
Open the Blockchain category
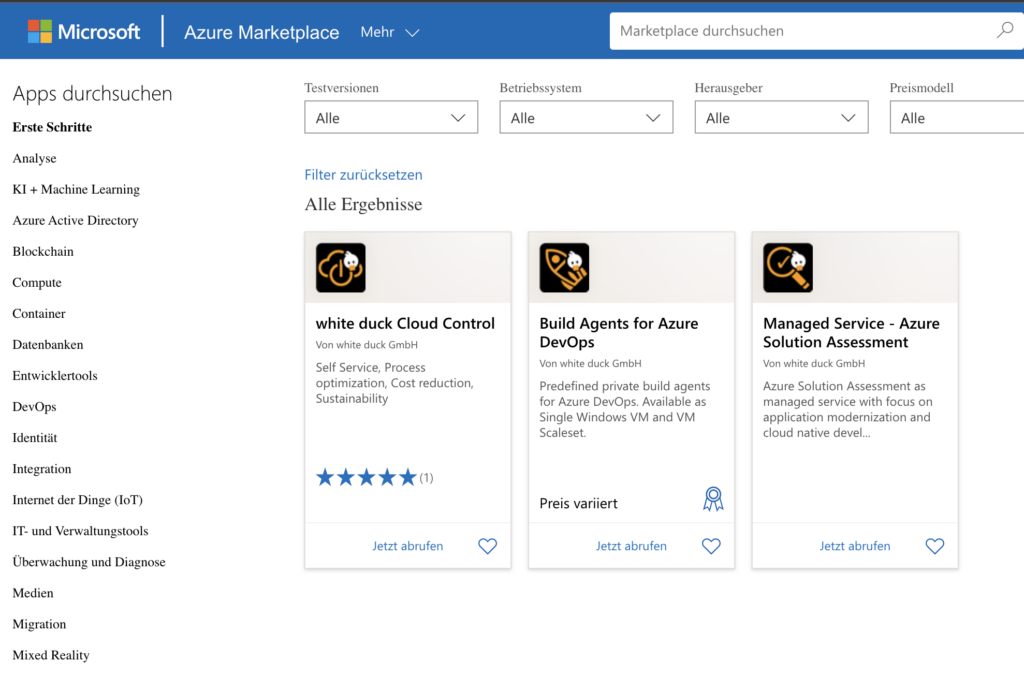click(43, 251)
